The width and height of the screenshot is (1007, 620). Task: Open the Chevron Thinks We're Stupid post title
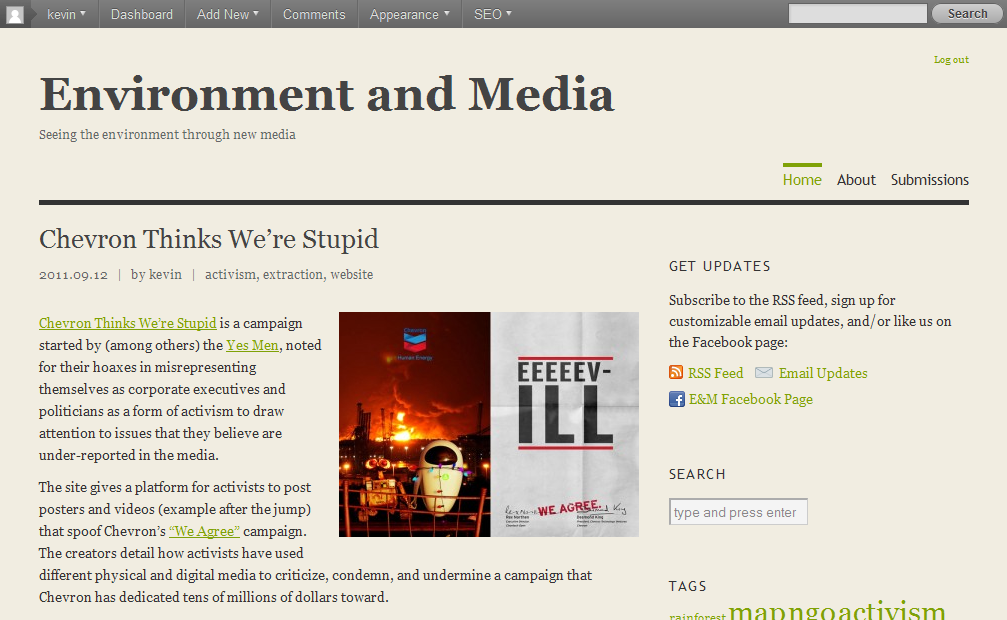209,239
